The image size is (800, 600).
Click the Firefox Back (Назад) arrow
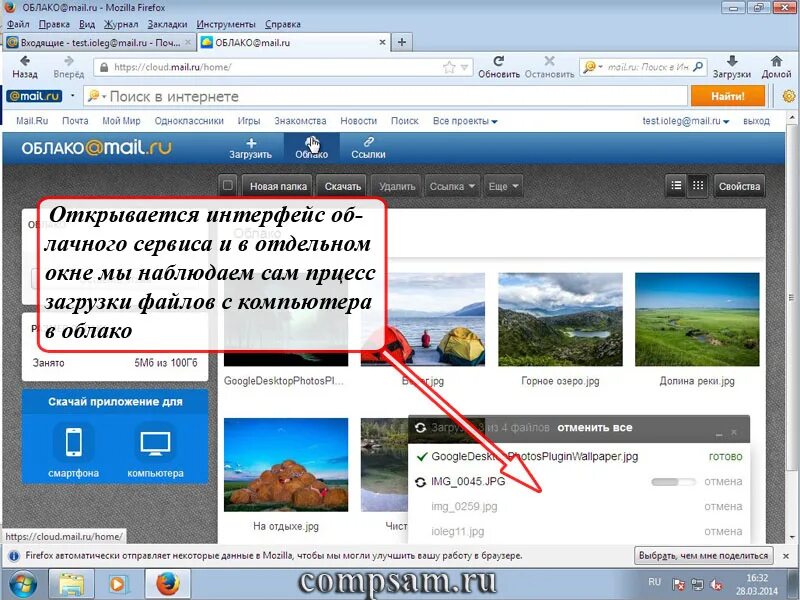(24, 61)
